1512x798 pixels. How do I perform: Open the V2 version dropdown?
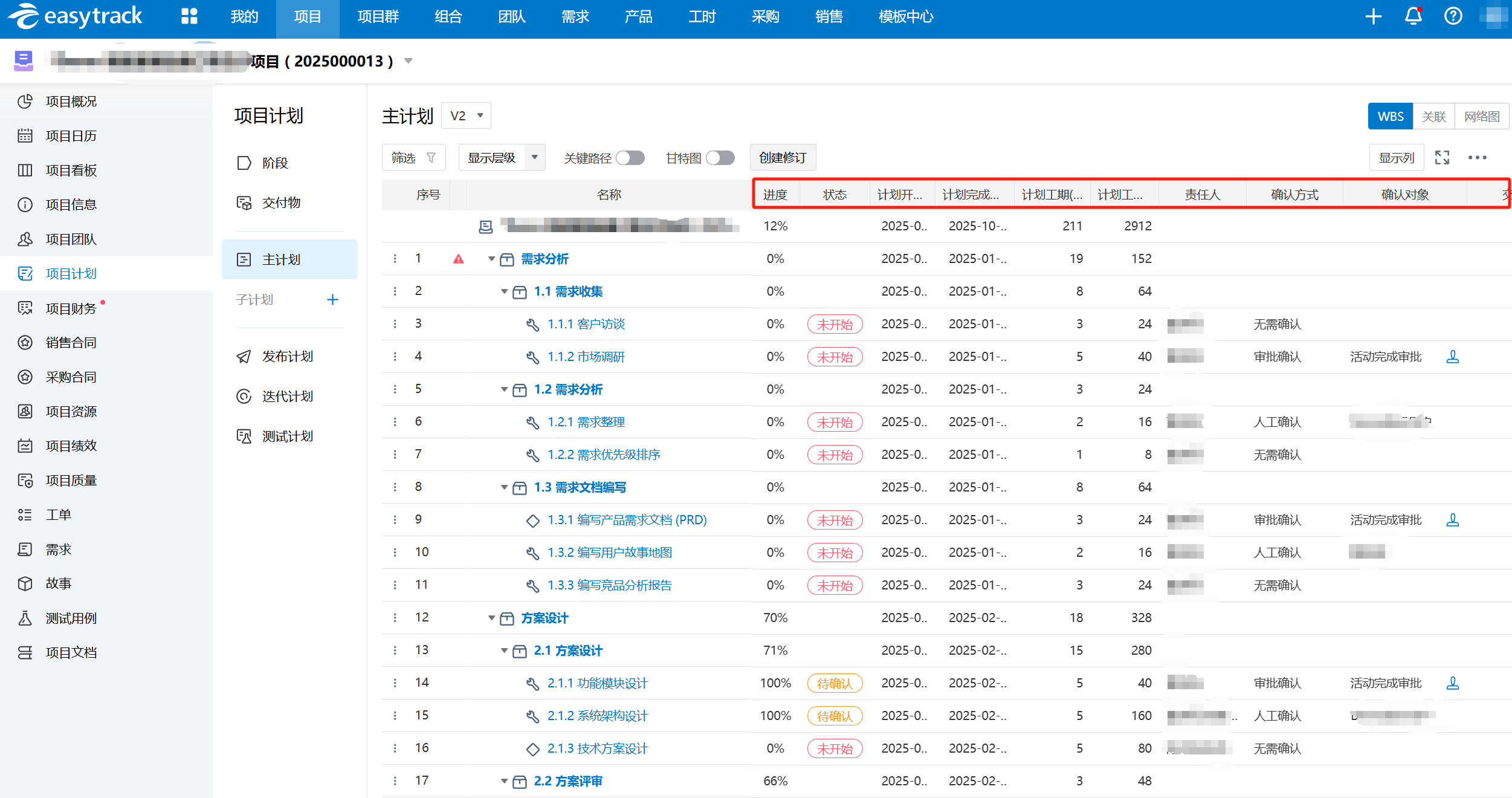pos(467,115)
